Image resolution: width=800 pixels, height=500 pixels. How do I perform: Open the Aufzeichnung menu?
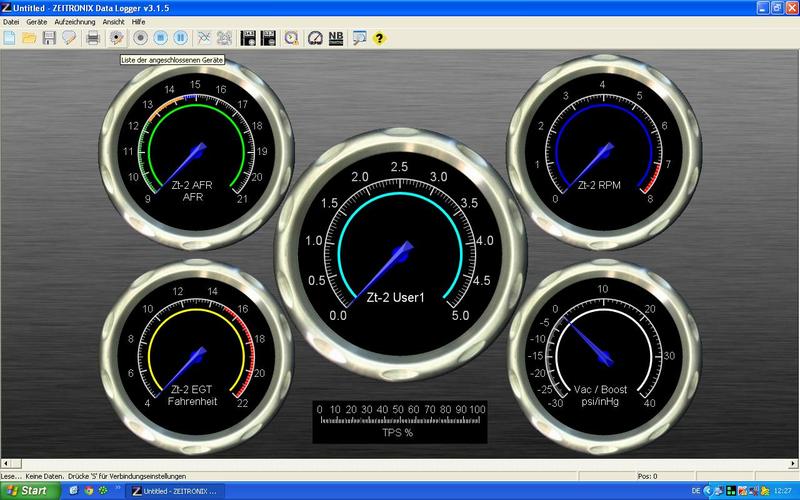click(x=74, y=22)
